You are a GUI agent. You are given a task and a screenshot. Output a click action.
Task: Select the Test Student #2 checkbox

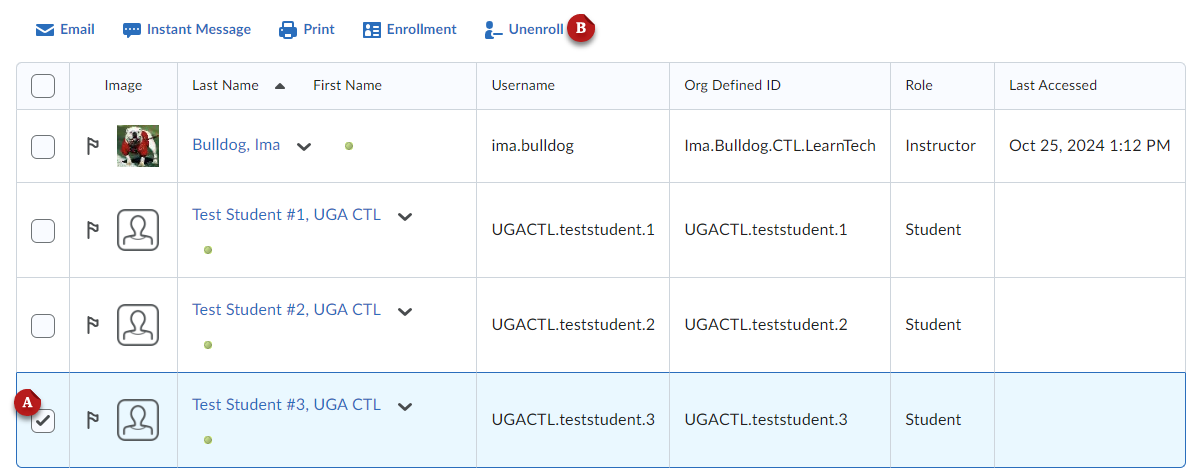(43, 325)
